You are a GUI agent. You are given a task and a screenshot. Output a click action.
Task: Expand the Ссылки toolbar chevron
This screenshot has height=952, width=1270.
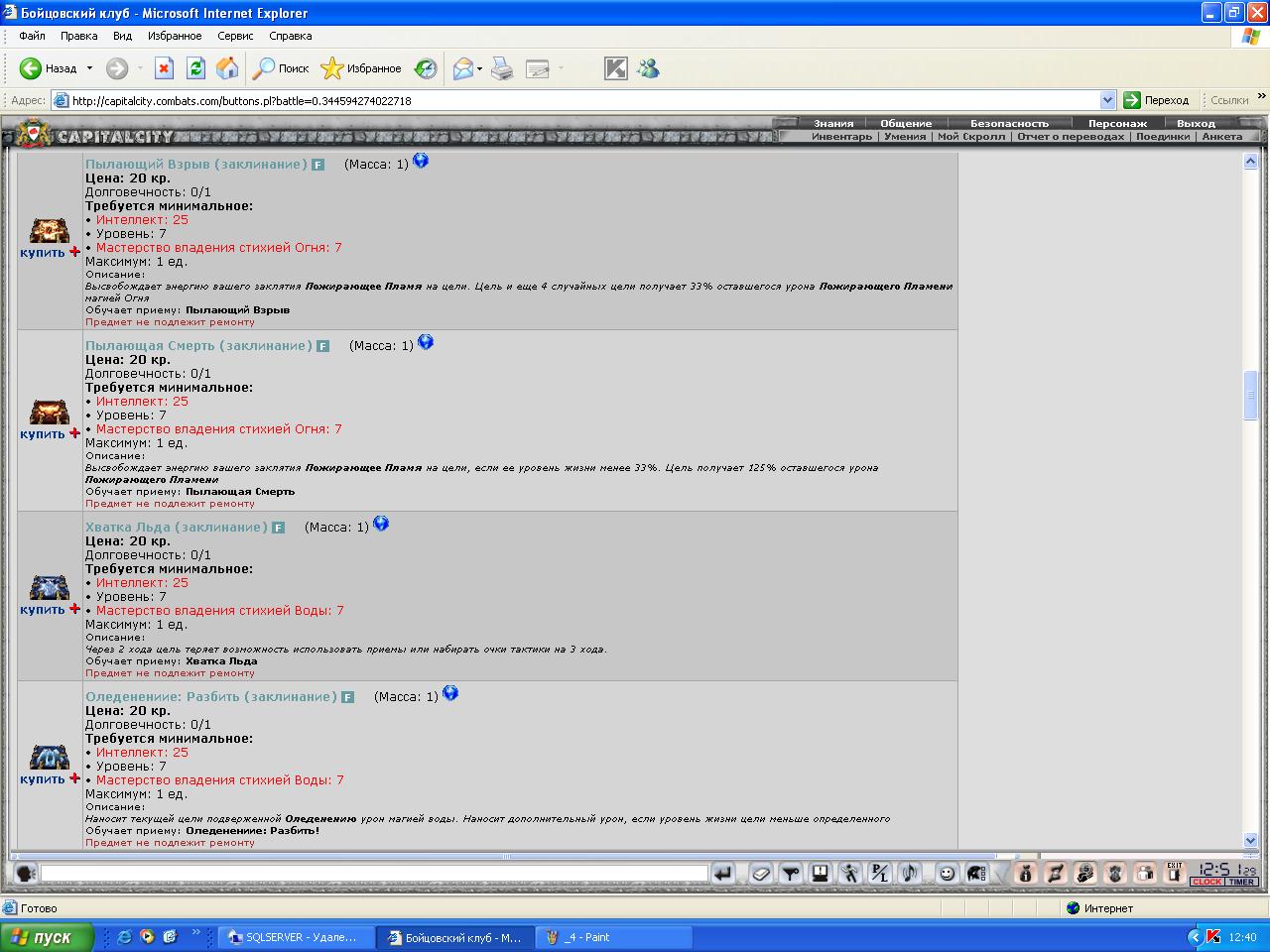[1261, 97]
